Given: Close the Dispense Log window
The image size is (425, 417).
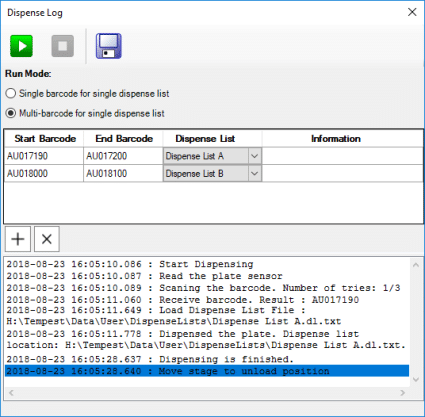Looking at the screenshot, I should pyautogui.click(x=412, y=12).
